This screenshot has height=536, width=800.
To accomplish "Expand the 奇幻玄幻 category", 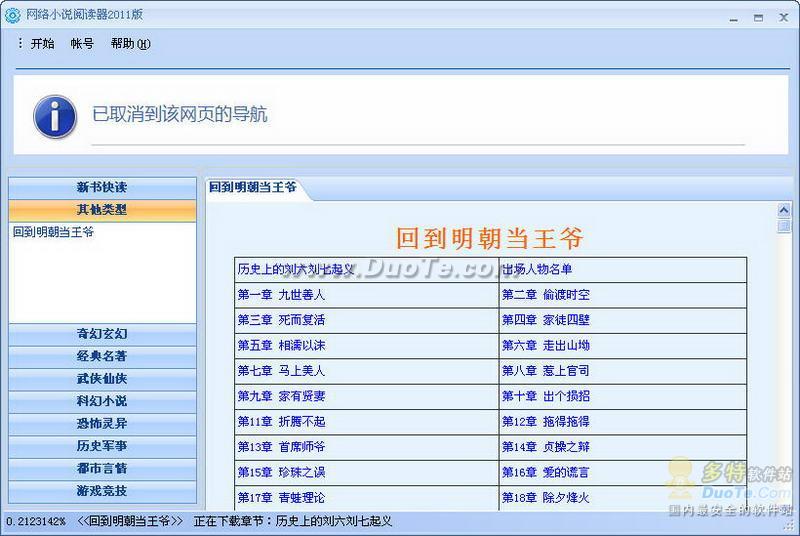I will 102,334.
